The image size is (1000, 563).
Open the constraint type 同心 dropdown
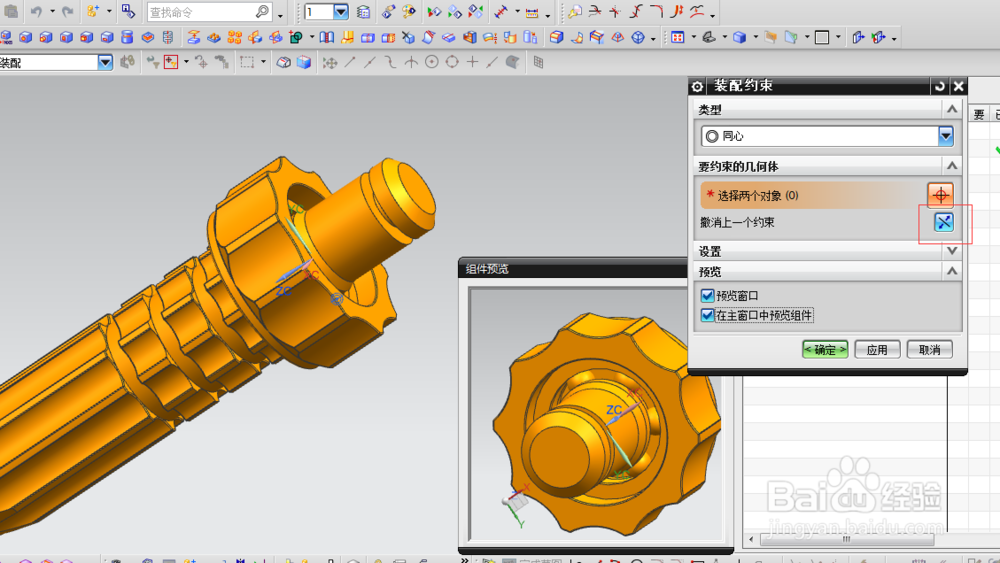[x=946, y=136]
